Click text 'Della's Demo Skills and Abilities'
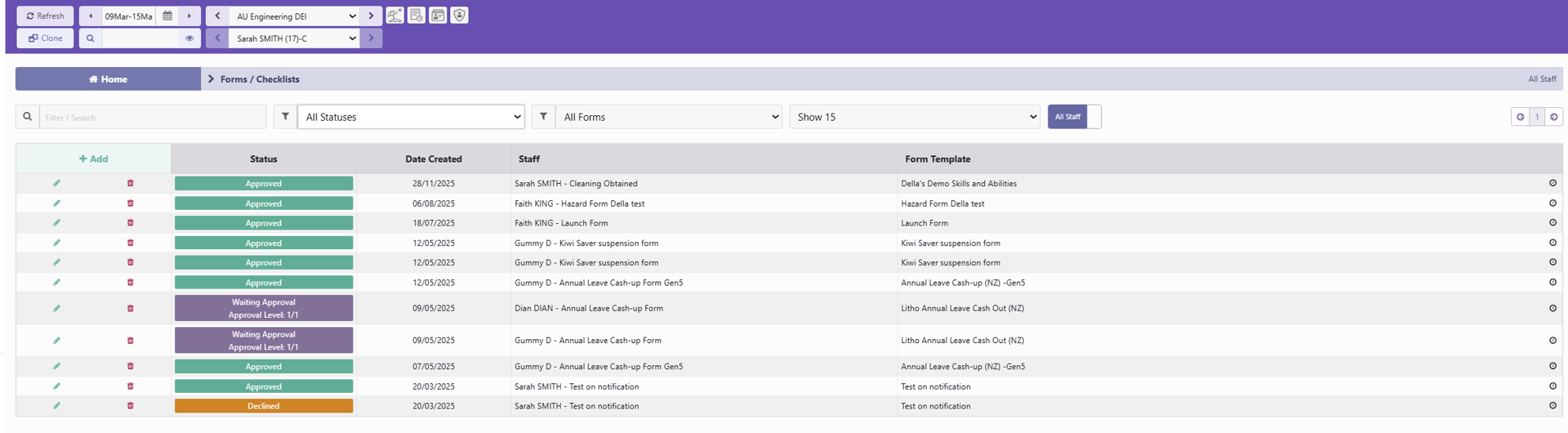The height and width of the screenshot is (433, 1568). tap(959, 183)
